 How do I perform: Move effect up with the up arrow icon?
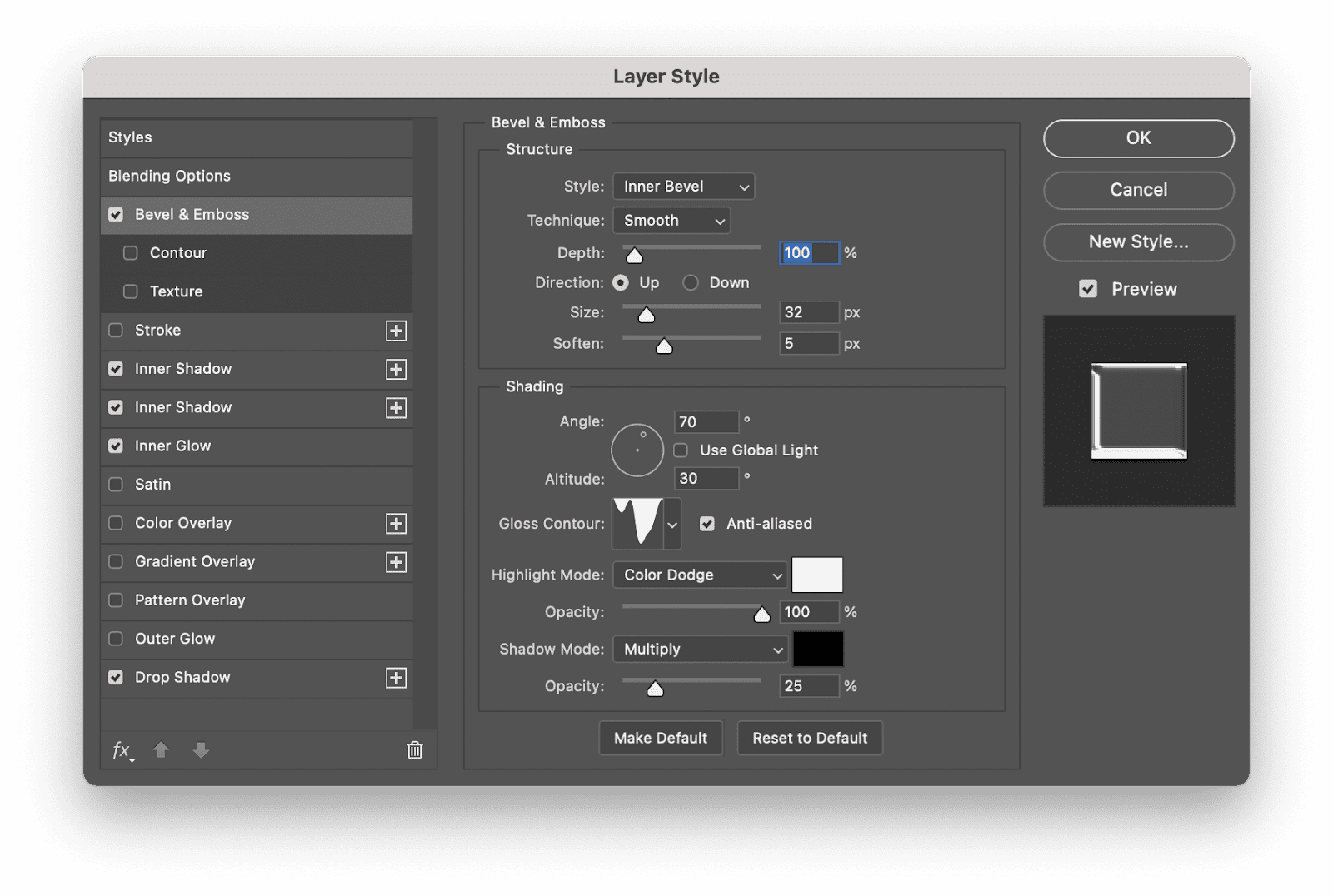[x=161, y=750]
